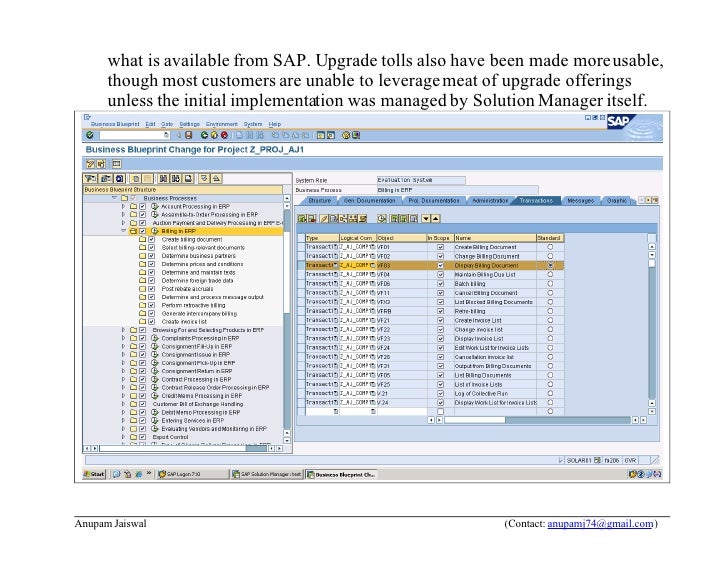The height and width of the screenshot is (563, 728).
Task: Click the tree panel vertical scrollbar
Action: 286,320
